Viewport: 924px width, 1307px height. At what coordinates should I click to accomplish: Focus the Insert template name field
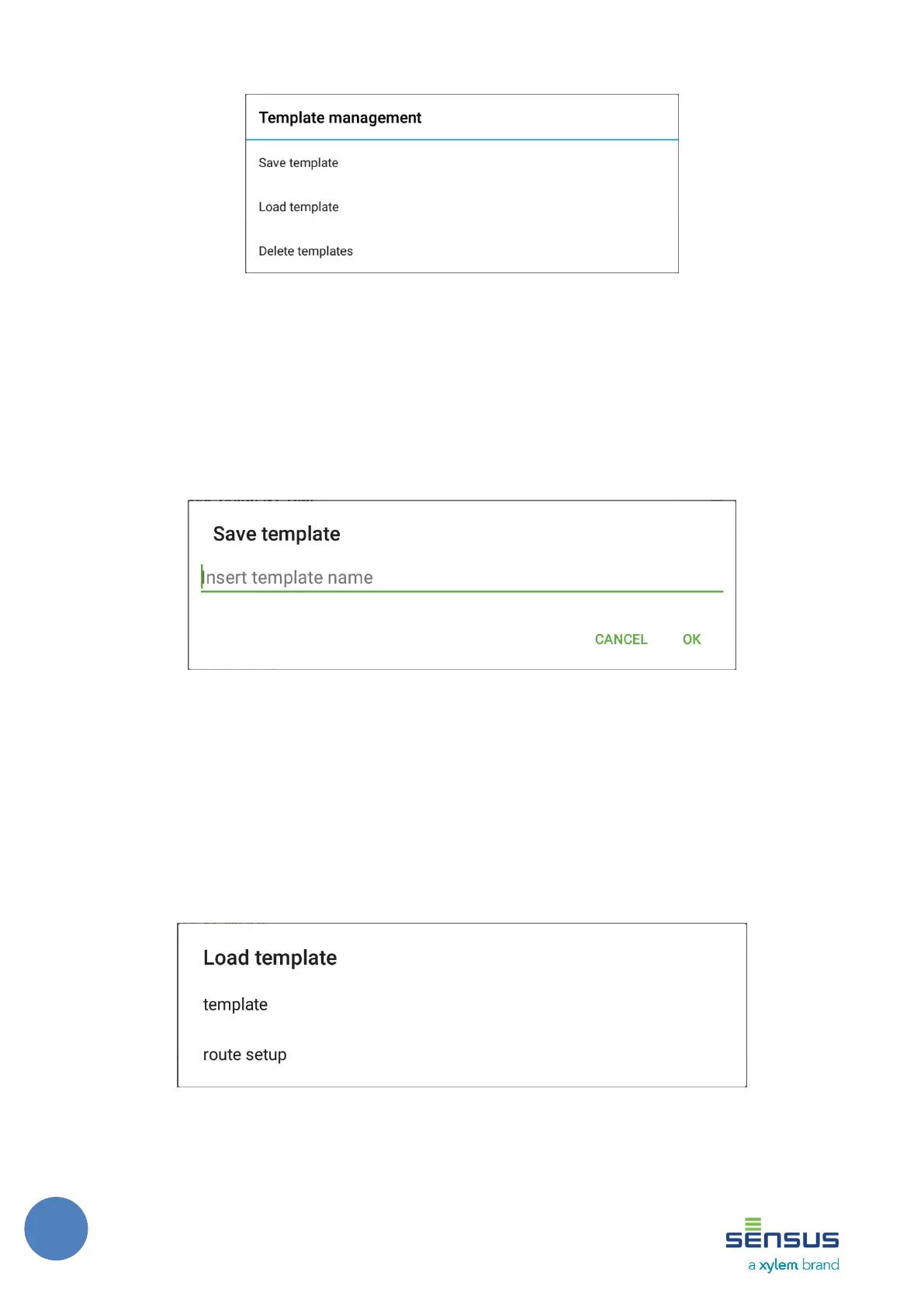[461, 577]
